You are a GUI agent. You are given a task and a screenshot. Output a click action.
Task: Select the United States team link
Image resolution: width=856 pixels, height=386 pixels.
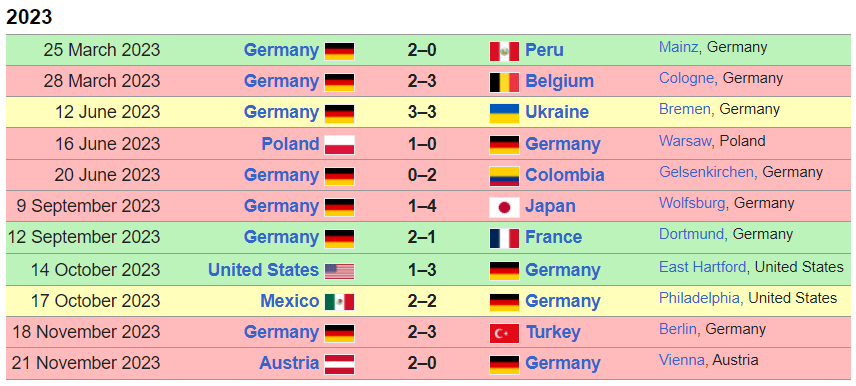[264, 270]
